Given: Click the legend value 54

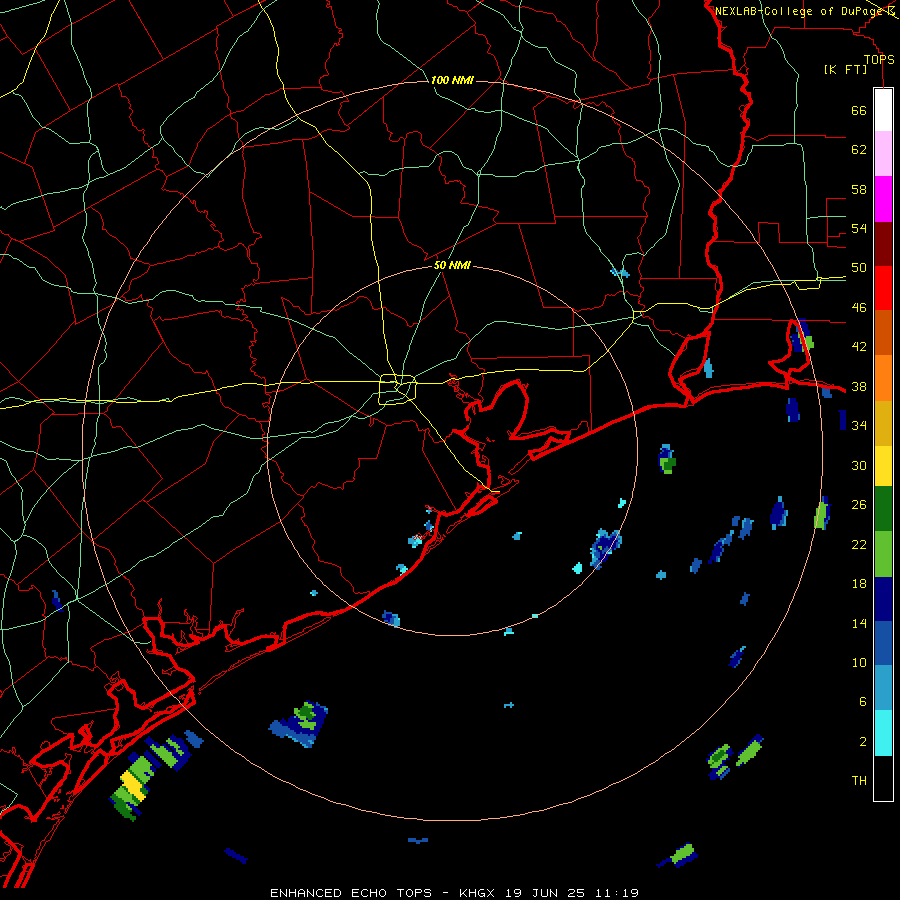Looking at the screenshot, I should tap(859, 228).
